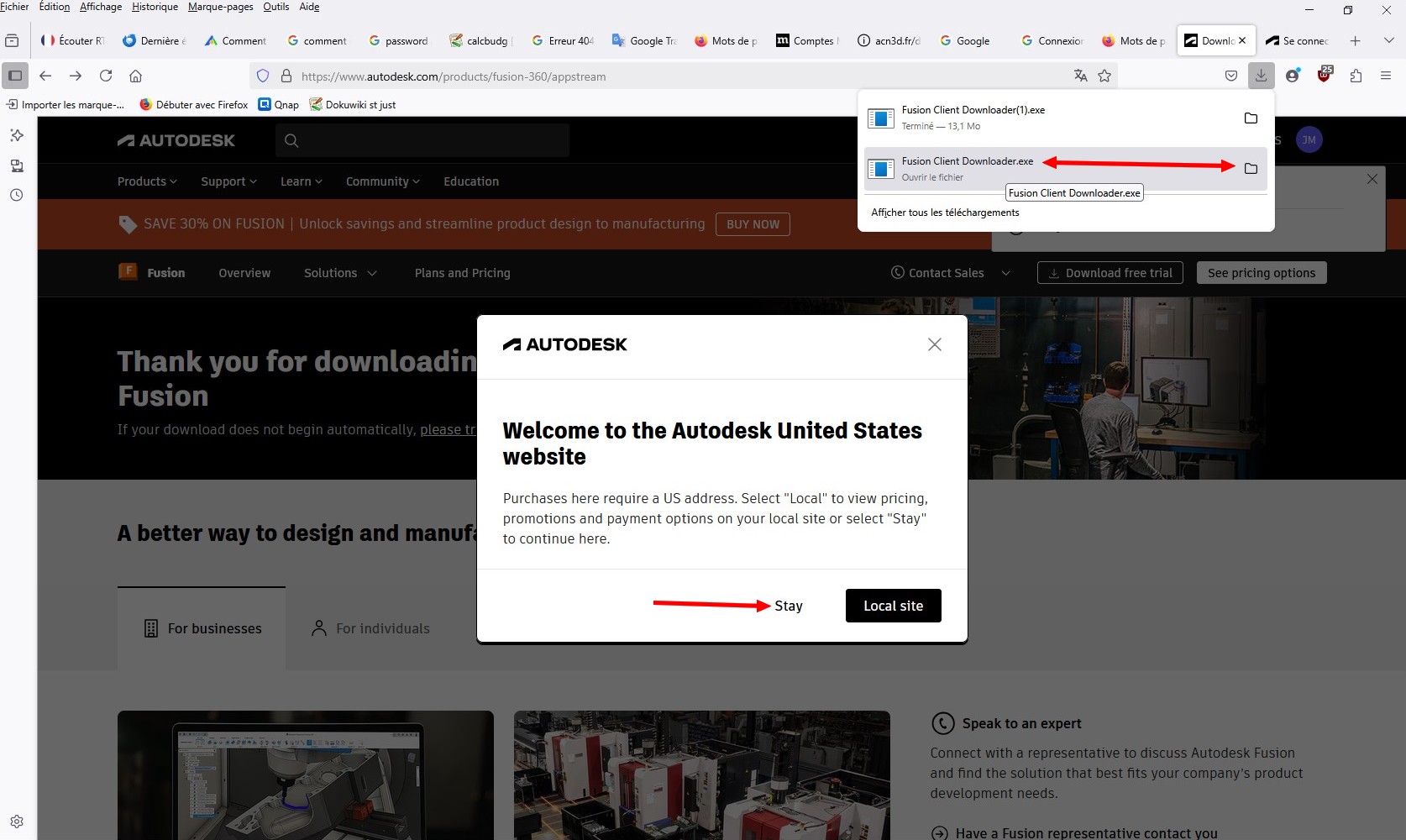Click the history clock icon in sidebar

tap(16, 195)
